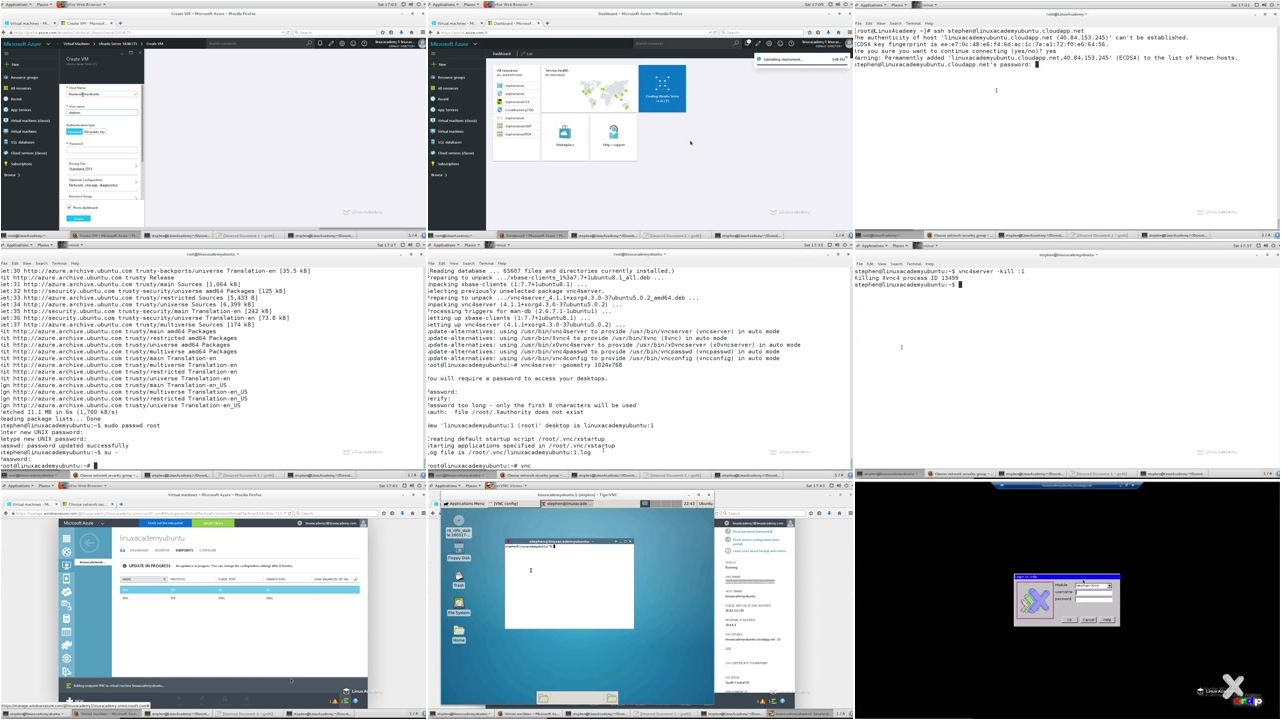Click back arrow in classic Azure portal
The width and height of the screenshot is (1281, 720).
click(x=89, y=543)
